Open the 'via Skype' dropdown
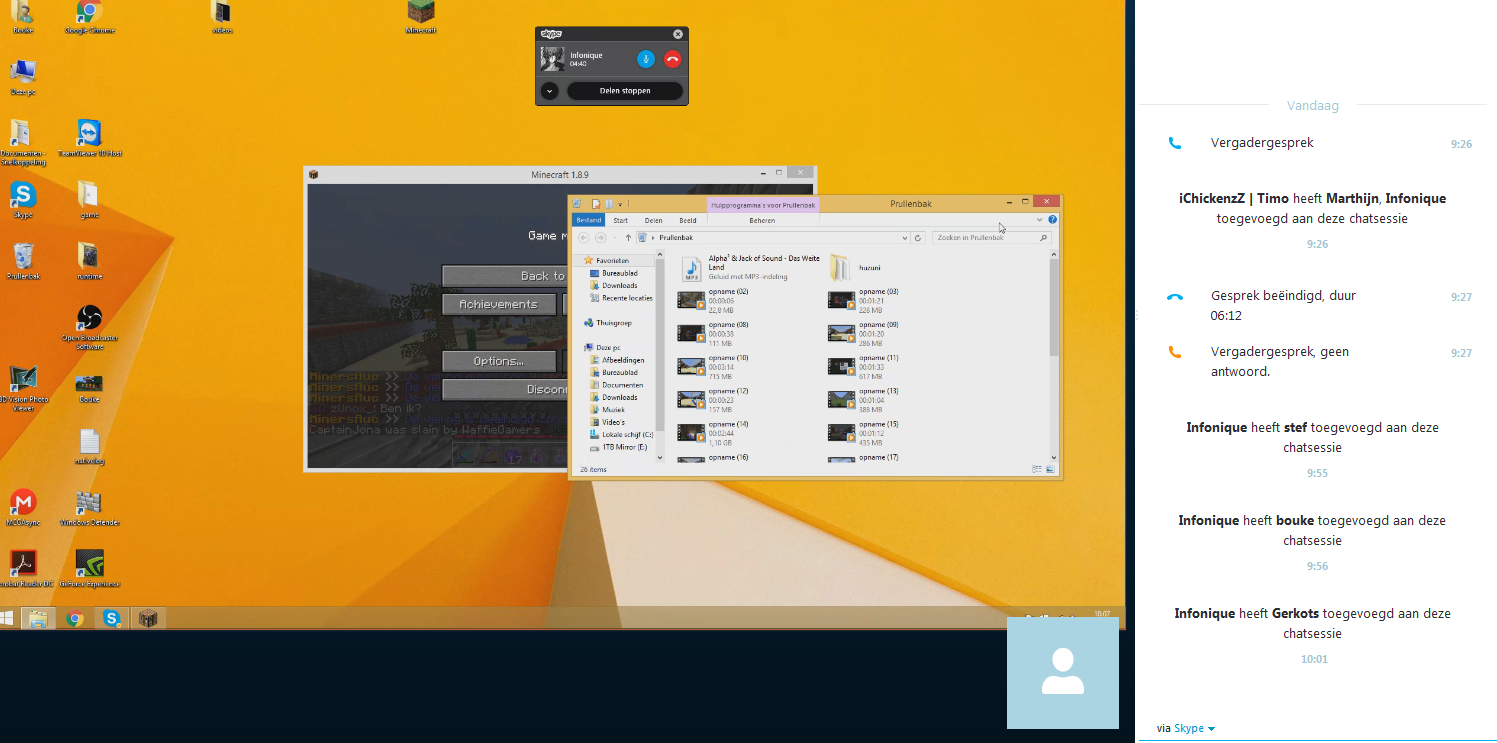The width and height of the screenshot is (1497, 743). pyautogui.click(x=1186, y=729)
